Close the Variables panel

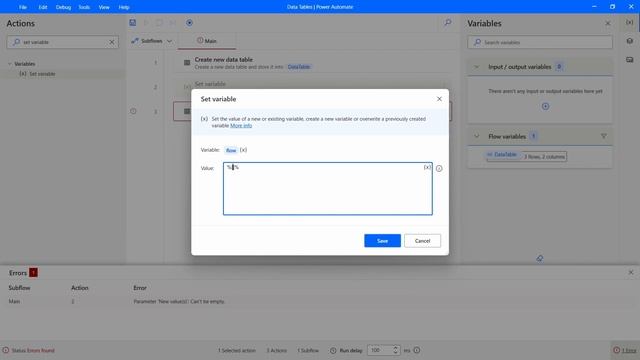608,23
